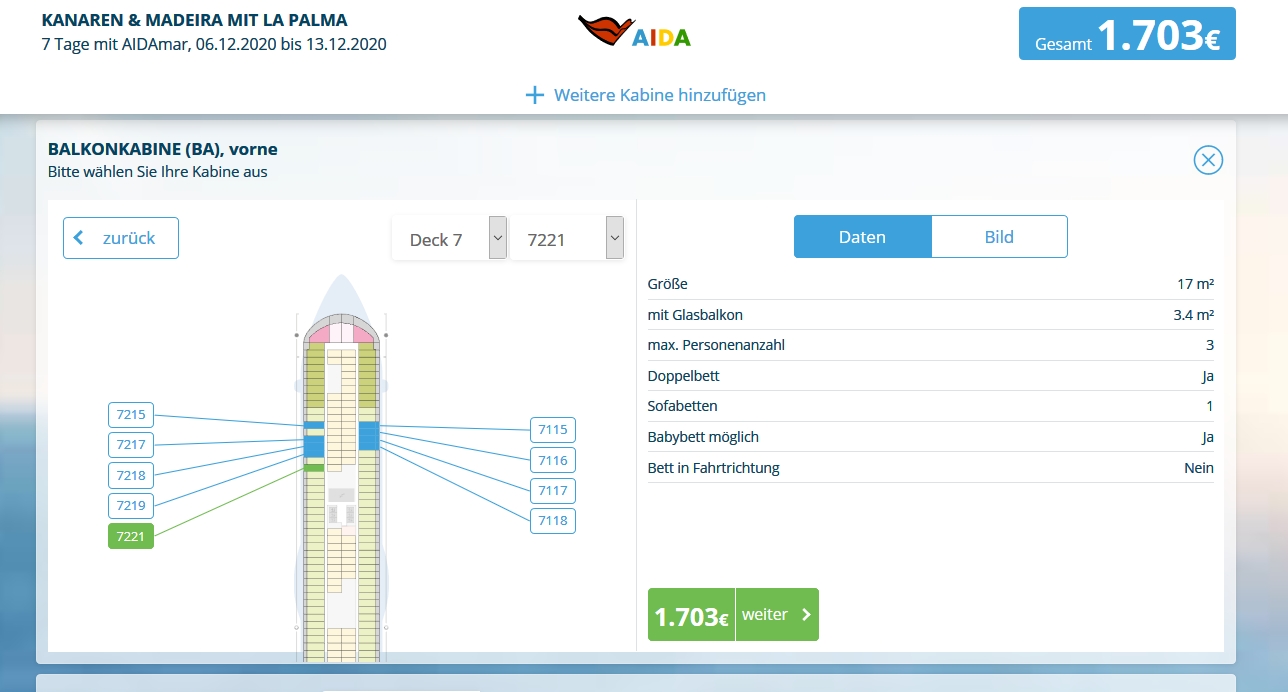1288x692 pixels.
Task: Select cabin 7115 label
Action: (x=552, y=430)
